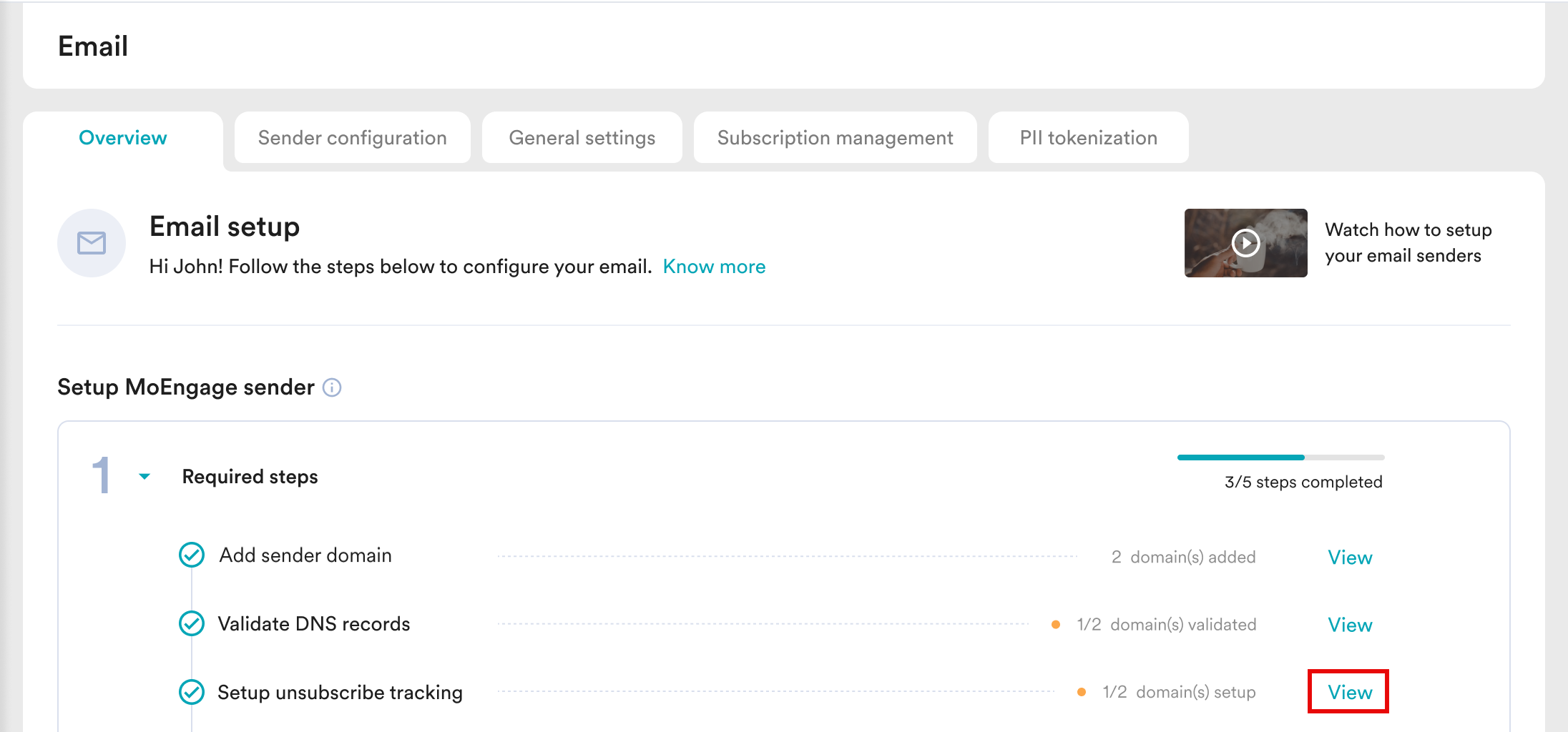This screenshot has height=732, width=1568.
Task: Open the Sender configuration tab
Action: [352, 138]
